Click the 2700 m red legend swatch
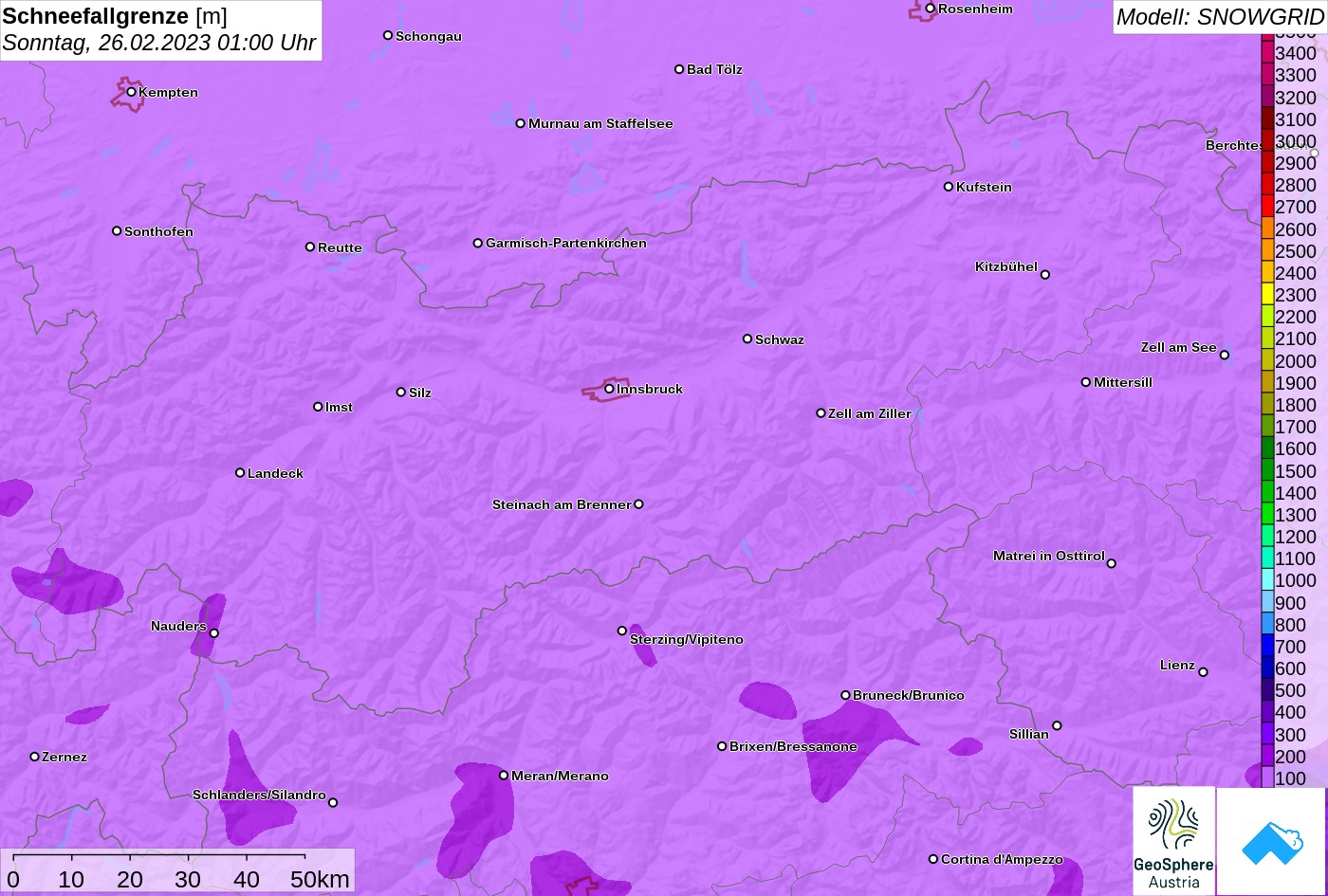Viewport: 1328px width, 896px height. point(1267,207)
